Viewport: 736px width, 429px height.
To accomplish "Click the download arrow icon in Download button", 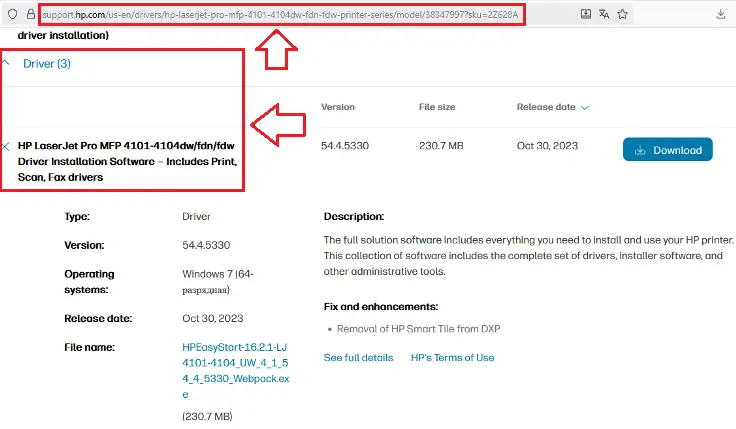I will point(640,150).
